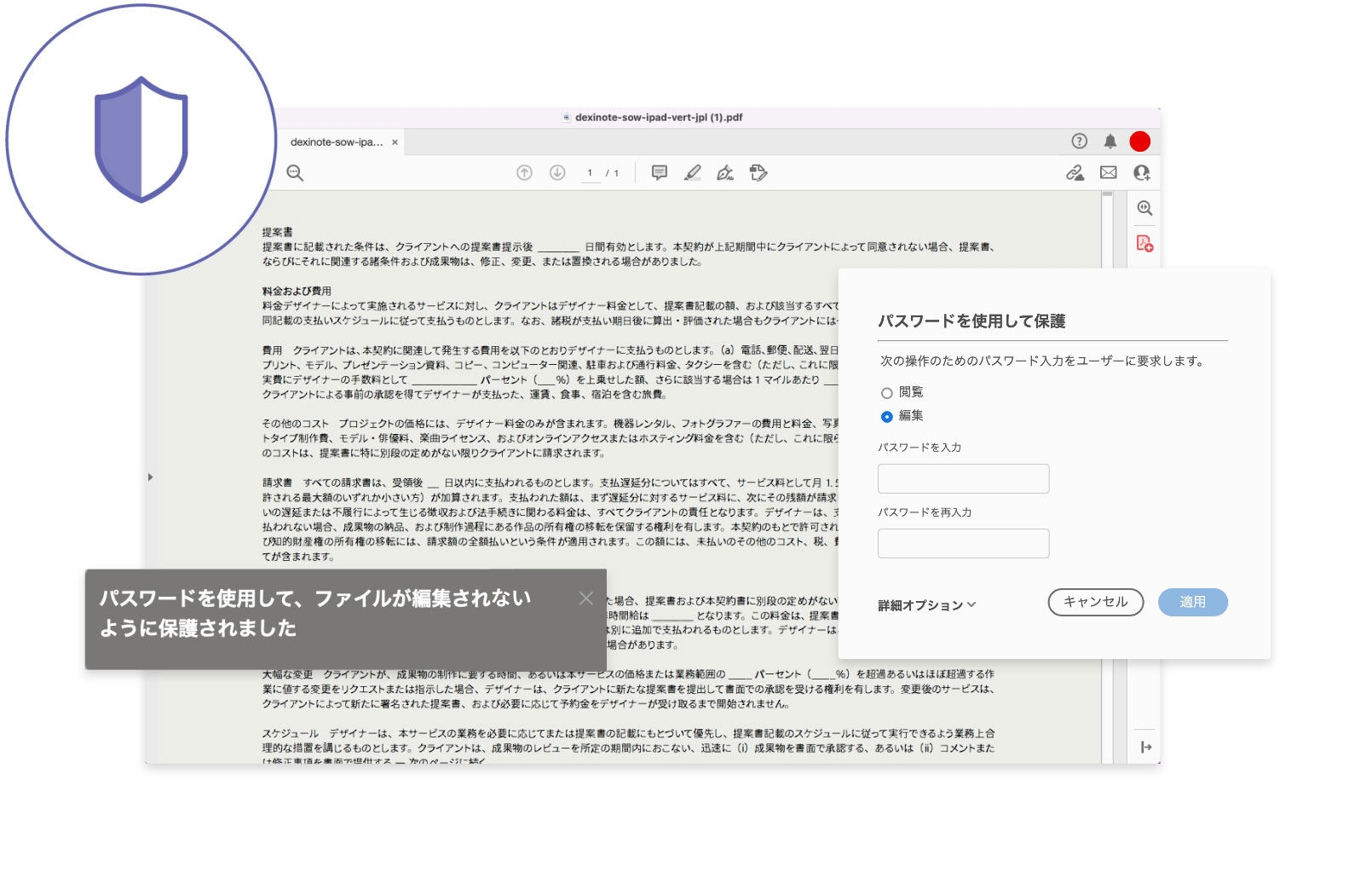Click the 提案書 heading in the document
Screen dimensions: 1372x896
pyautogui.click(x=277, y=232)
